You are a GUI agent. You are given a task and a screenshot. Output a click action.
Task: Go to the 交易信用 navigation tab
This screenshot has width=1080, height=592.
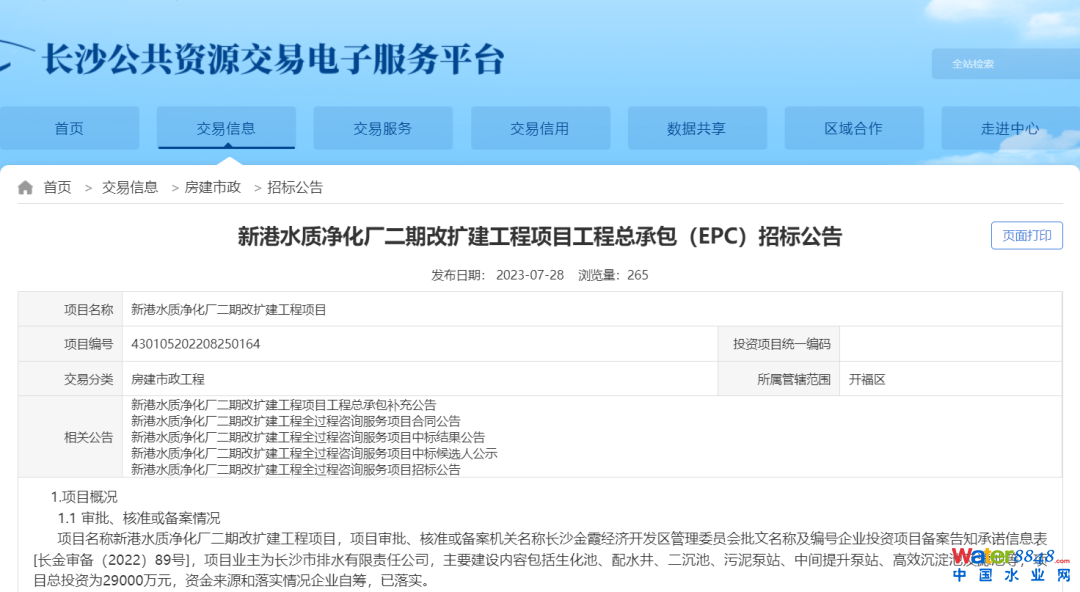(539, 128)
